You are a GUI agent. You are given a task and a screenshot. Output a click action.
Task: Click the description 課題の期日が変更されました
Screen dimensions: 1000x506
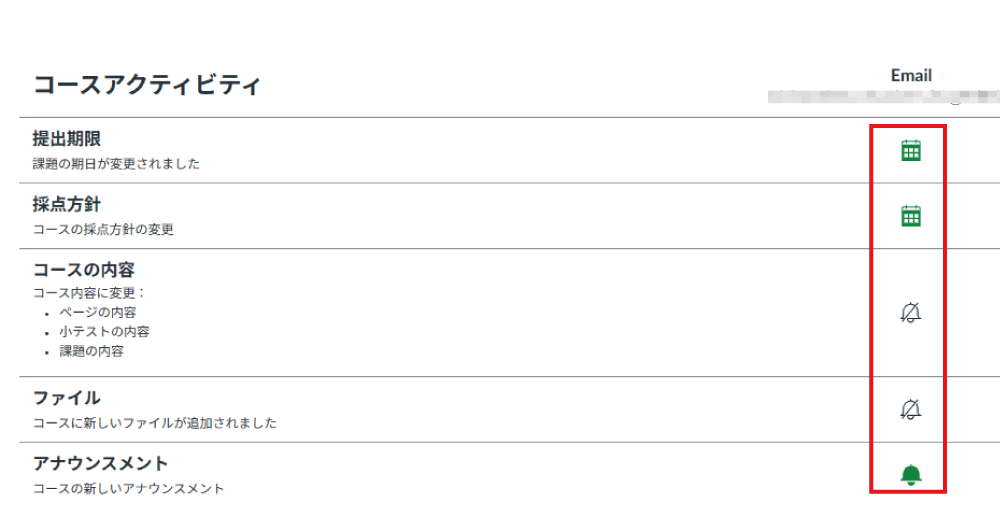pos(116,163)
